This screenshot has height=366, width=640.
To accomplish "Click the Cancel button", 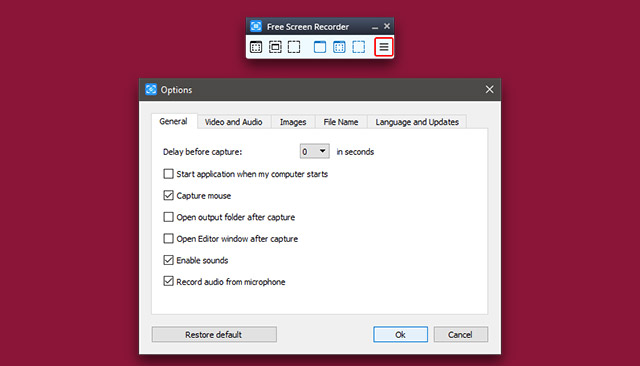I will (460, 335).
